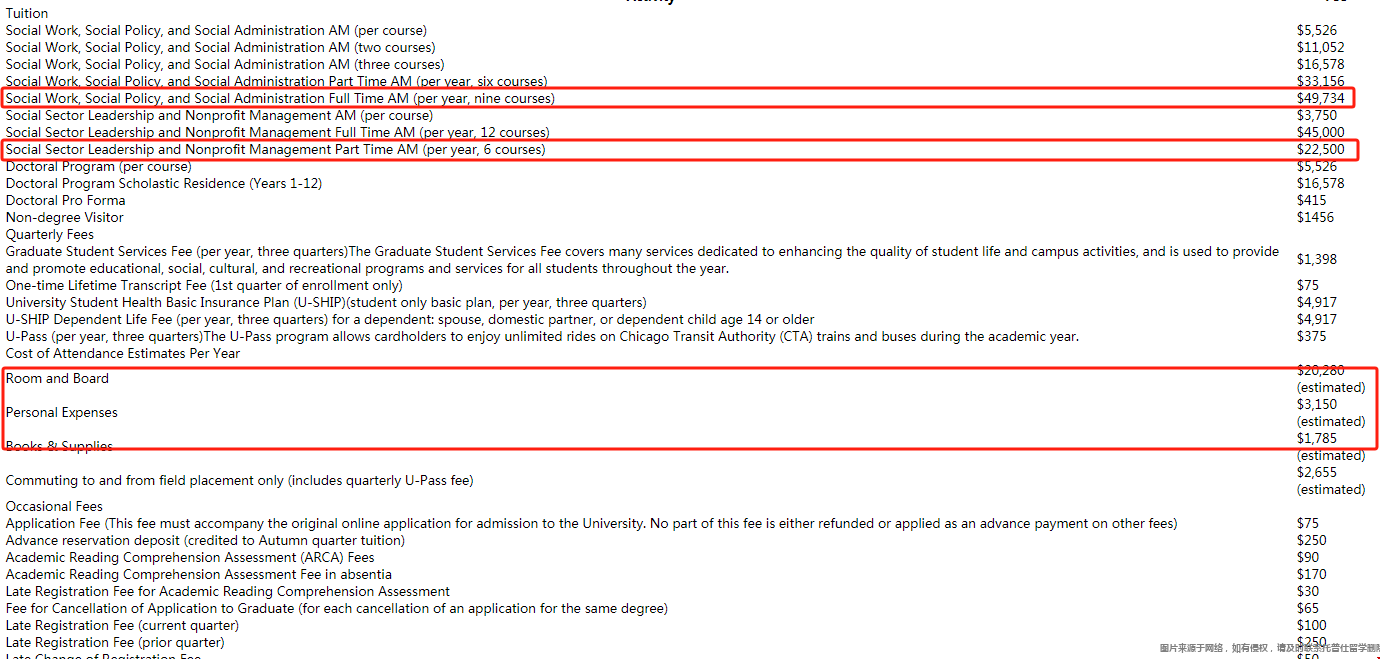Screen dimensions: 1380x659
Task: Select the $49,734 tuition fee amount
Action: [x=1321, y=98]
